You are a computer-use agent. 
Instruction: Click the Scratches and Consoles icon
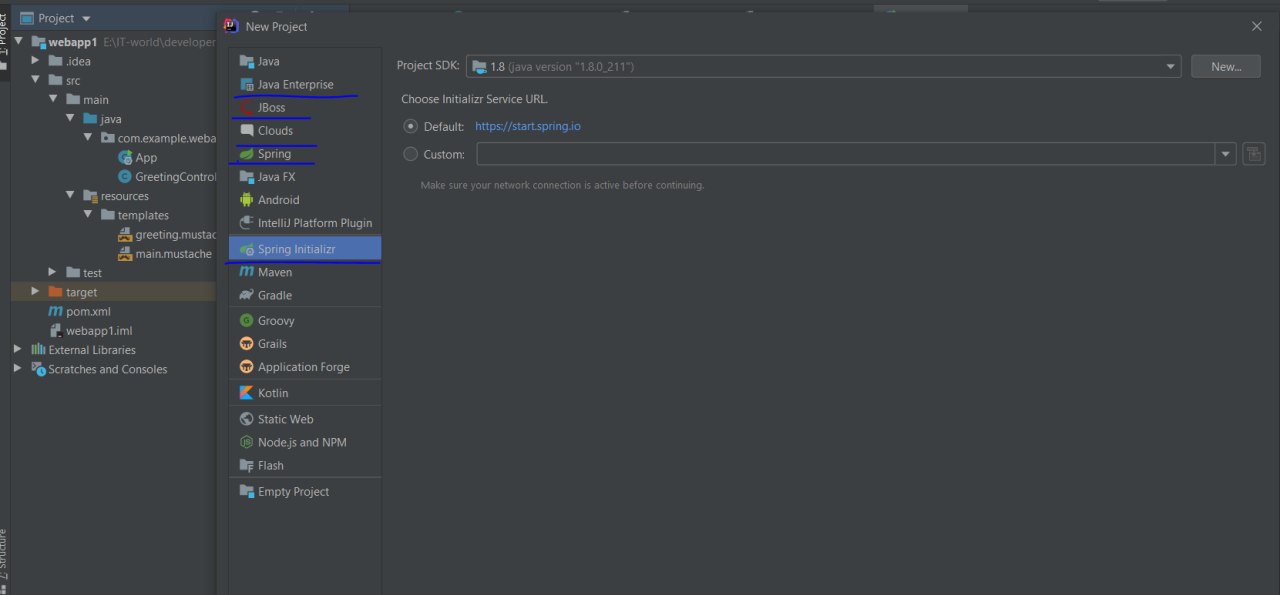[x=39, y=369]
